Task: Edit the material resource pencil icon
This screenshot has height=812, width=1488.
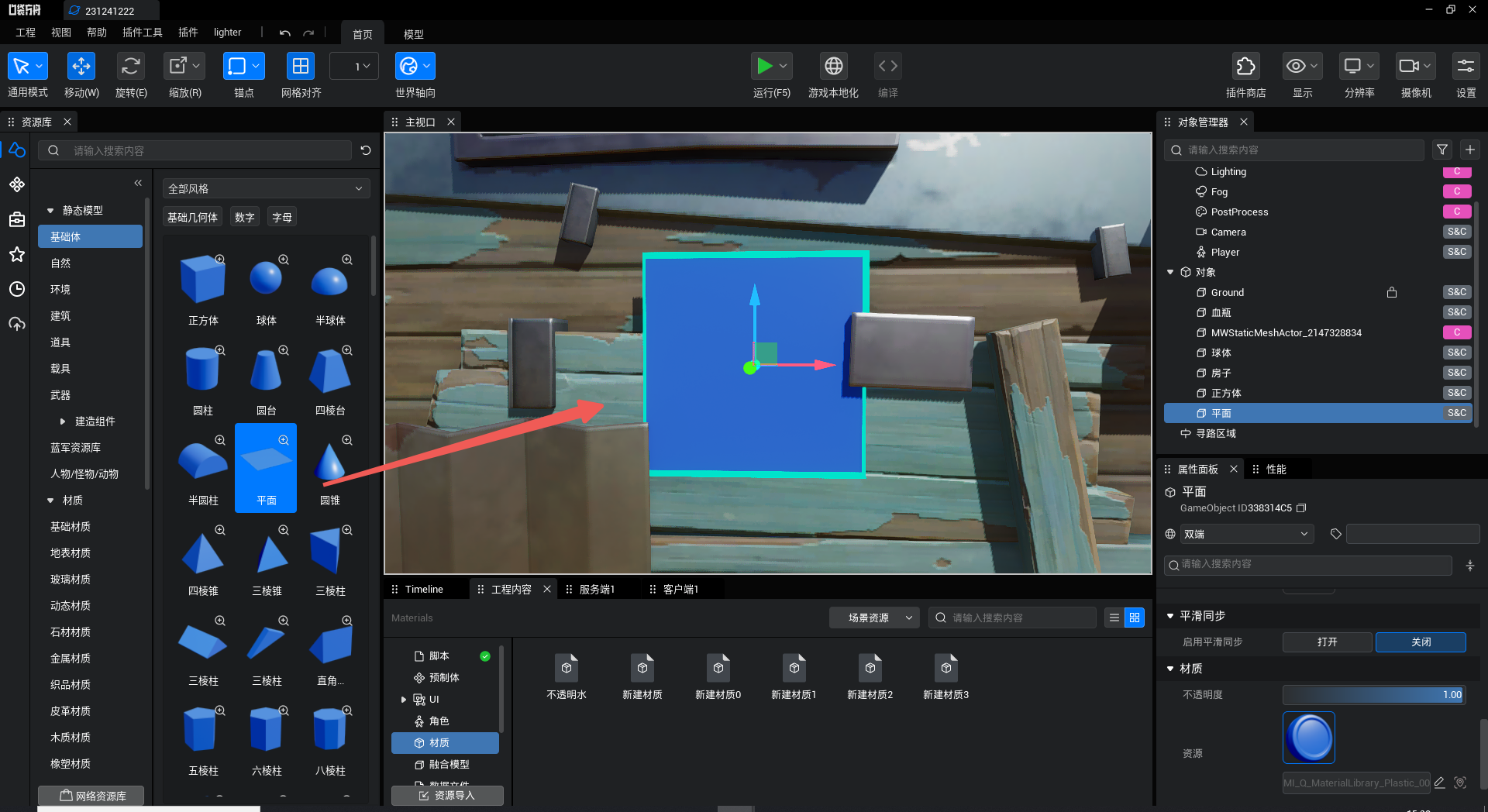Action: pos(1440,783)
